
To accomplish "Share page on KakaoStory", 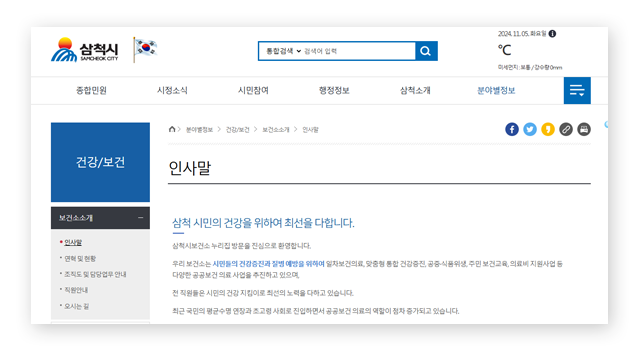I will pos(548,129).
